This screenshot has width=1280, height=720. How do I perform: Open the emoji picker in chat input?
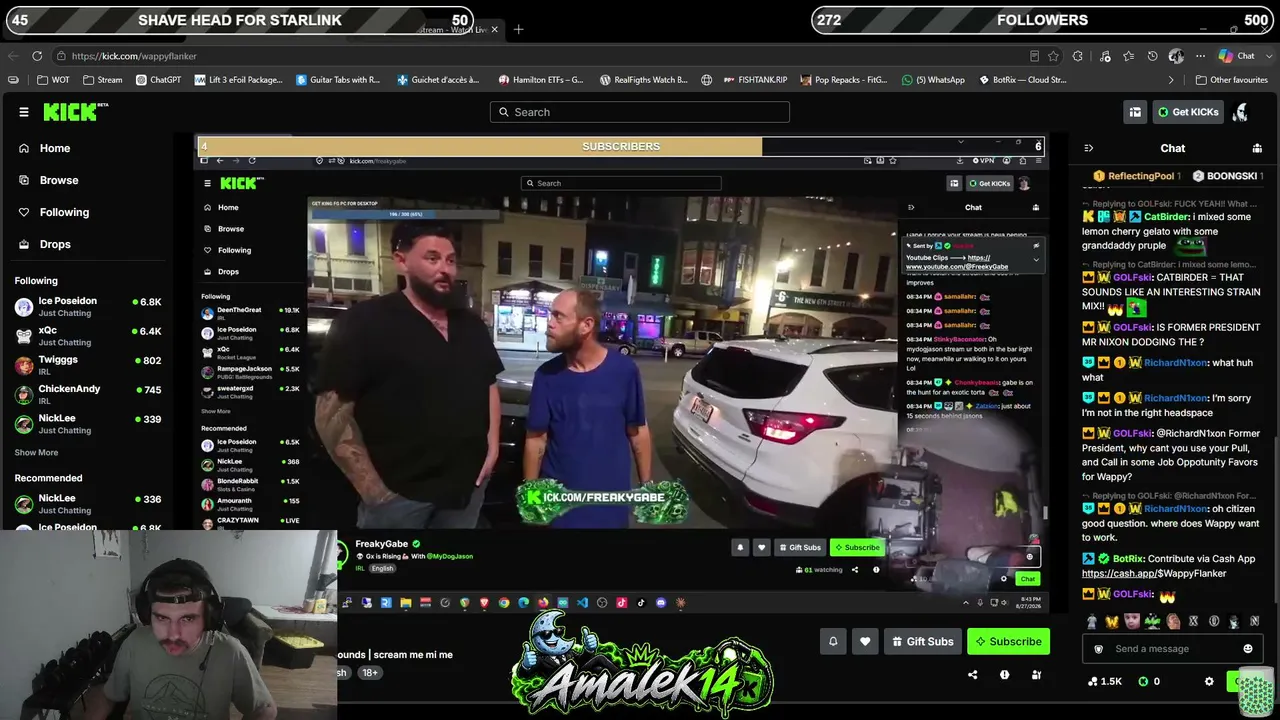pyautogui.click(x=1247, y=649)
